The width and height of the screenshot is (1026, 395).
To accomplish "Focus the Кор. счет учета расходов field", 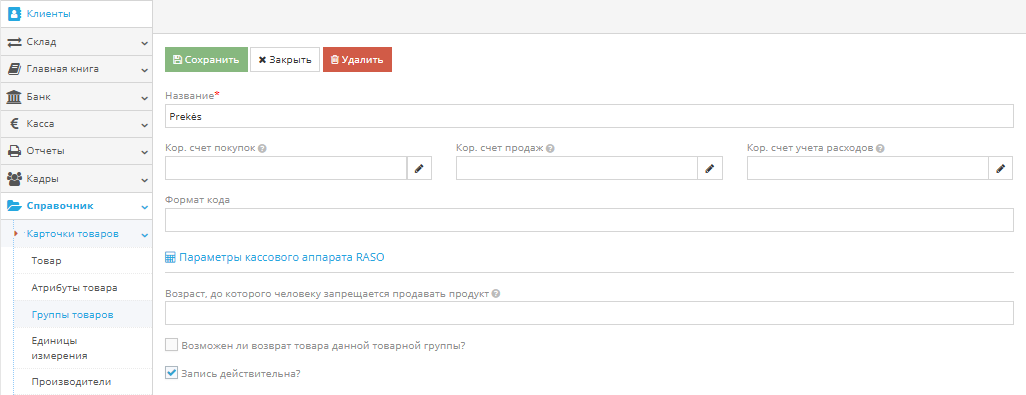I will 867,169.
